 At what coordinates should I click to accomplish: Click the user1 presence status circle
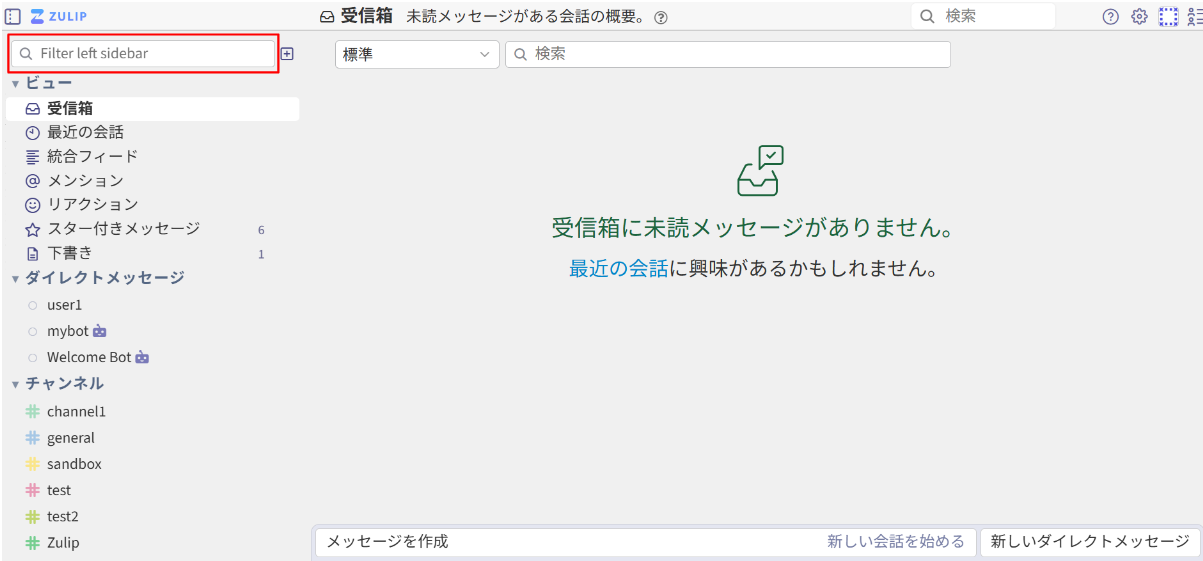33,305
